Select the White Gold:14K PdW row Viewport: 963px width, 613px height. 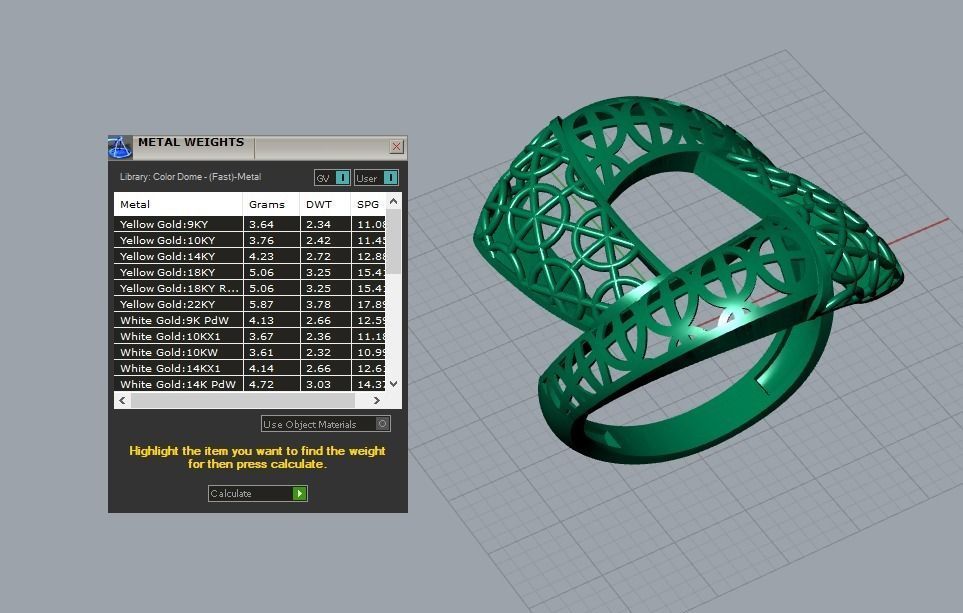click(249, 384)
